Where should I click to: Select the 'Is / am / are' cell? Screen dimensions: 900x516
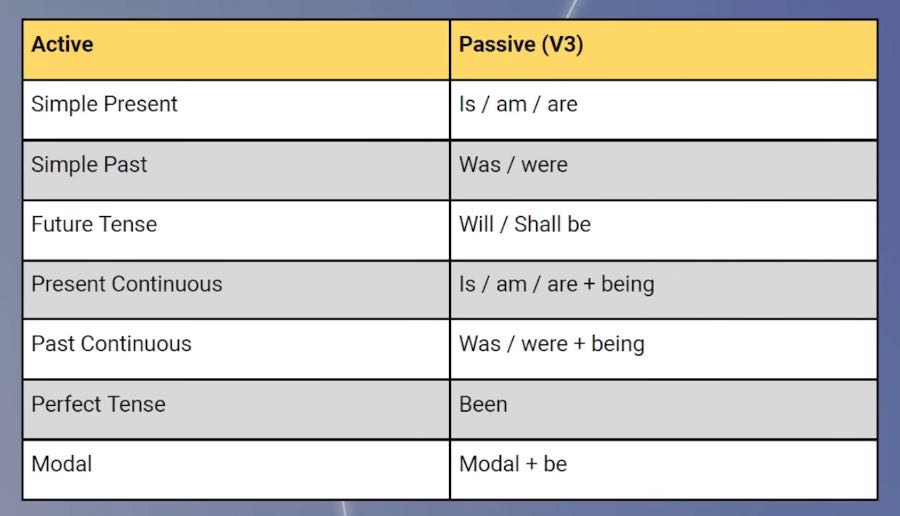click(x=663, y=109)
